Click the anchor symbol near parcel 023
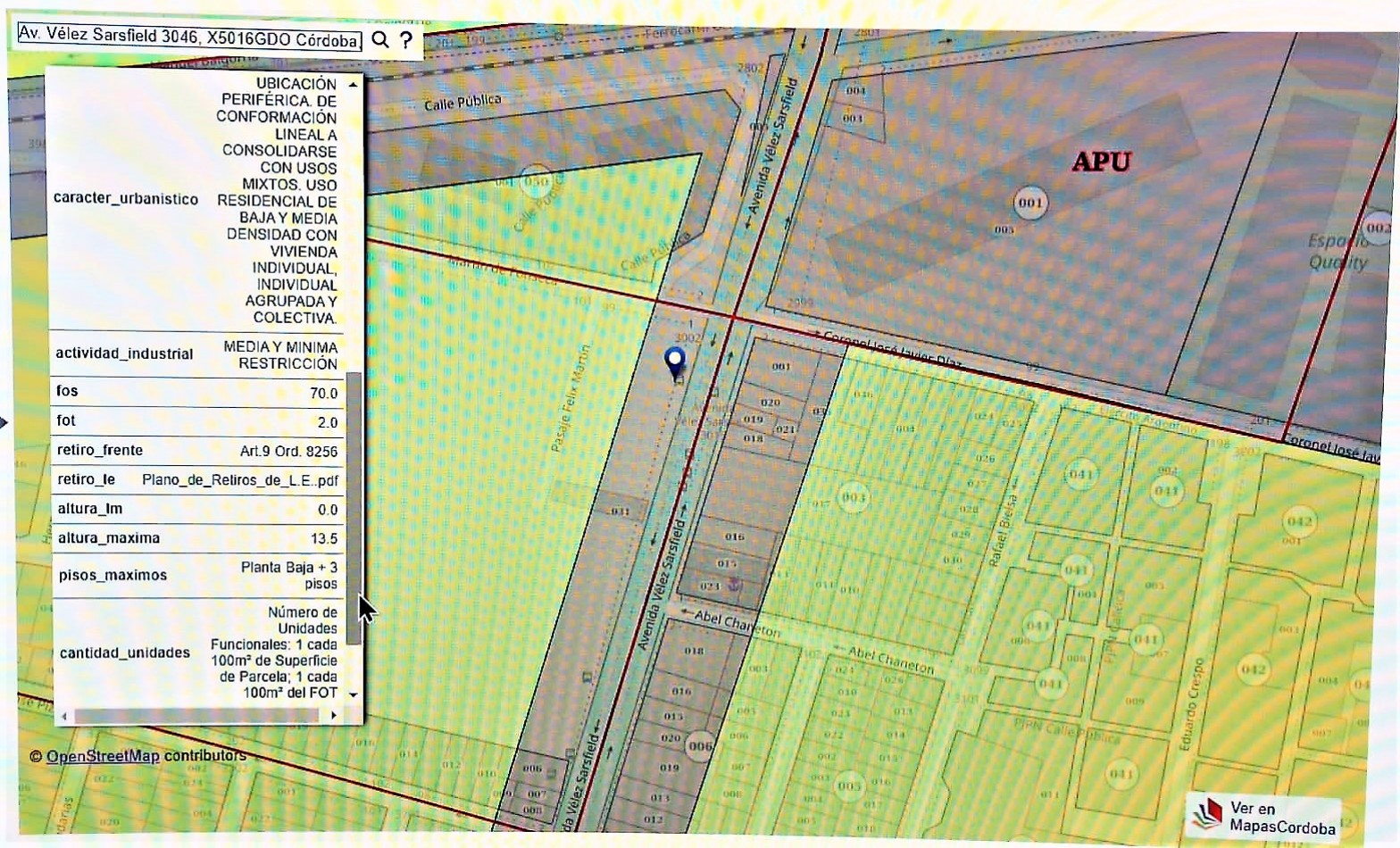 click(x=736, y=585)
